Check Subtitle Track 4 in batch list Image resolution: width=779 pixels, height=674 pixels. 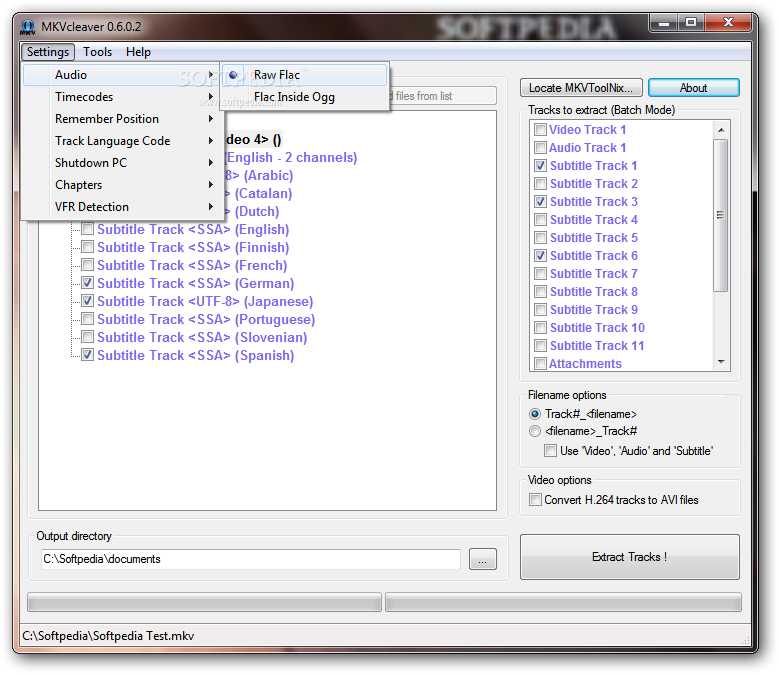point(540,220)
